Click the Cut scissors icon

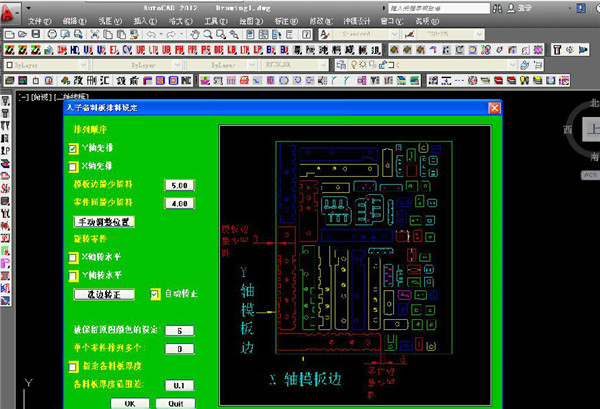[x=95, y=34]
